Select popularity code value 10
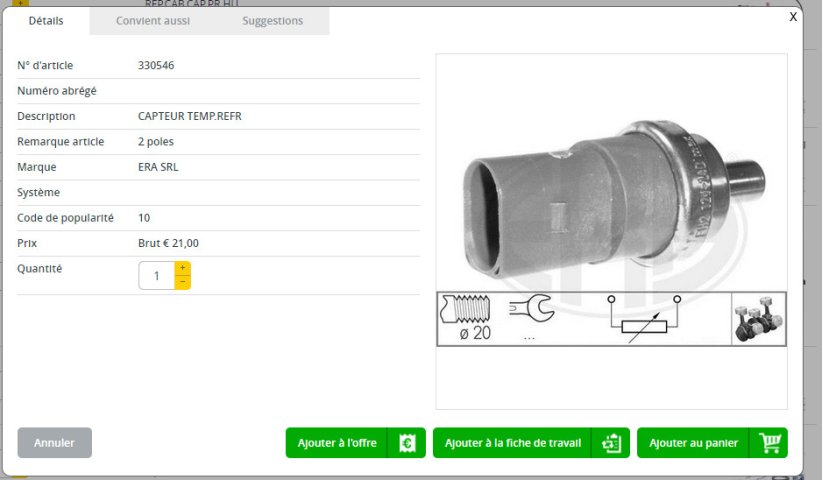This screenshot has height=480, width=822. 144,218
